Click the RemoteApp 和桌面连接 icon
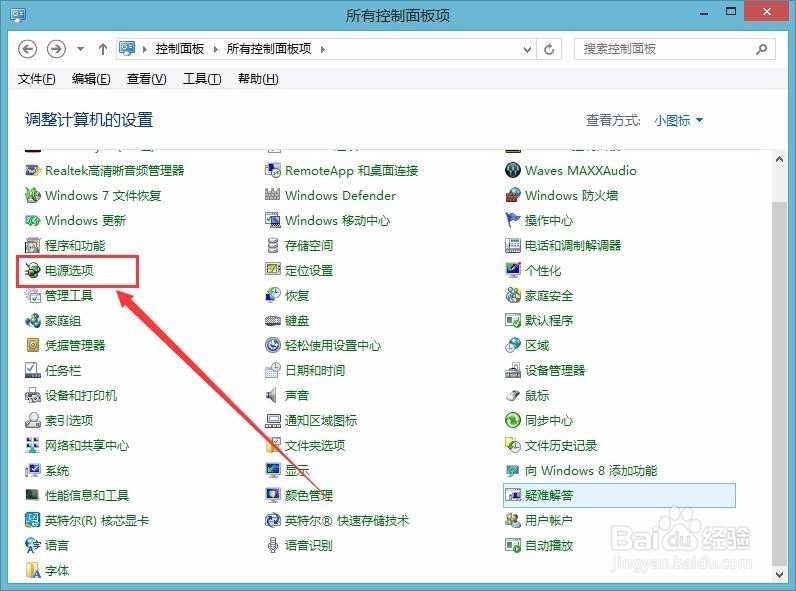Screen dimensions: 796x591 pyautogui.click(x=273, y=171)
